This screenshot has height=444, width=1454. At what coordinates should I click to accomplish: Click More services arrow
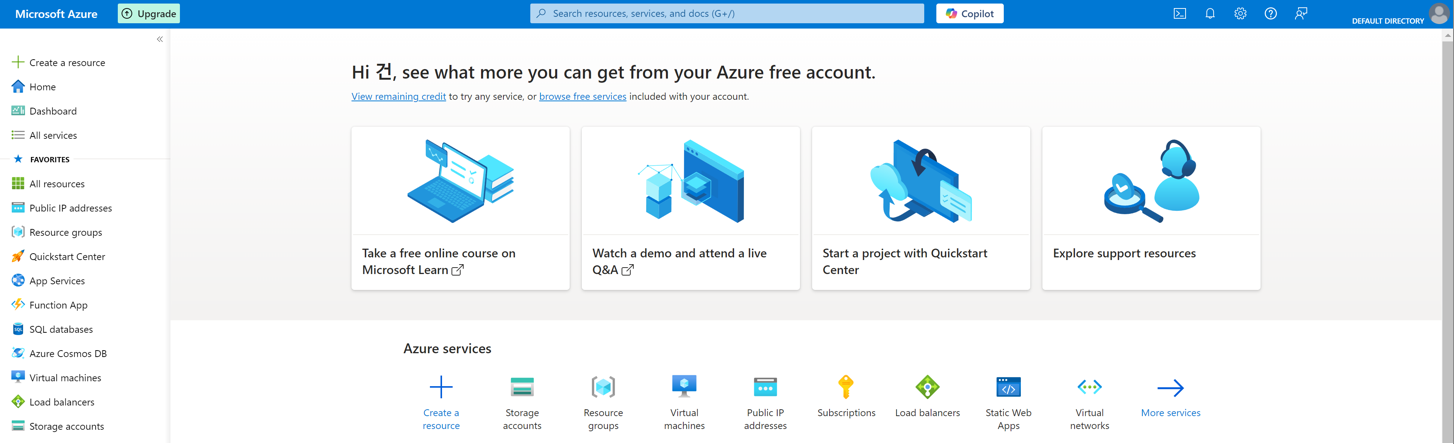(x=1170, y=388)
